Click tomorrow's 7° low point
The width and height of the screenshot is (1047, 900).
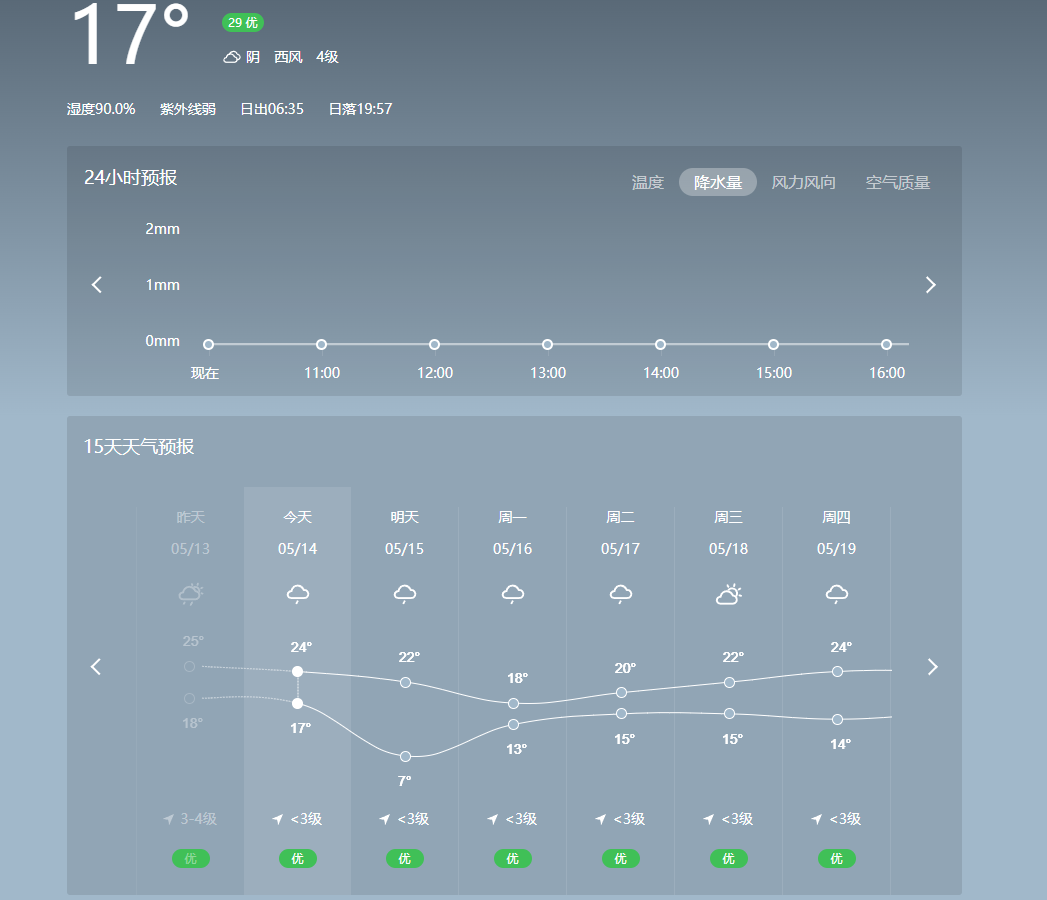(405, 756)
